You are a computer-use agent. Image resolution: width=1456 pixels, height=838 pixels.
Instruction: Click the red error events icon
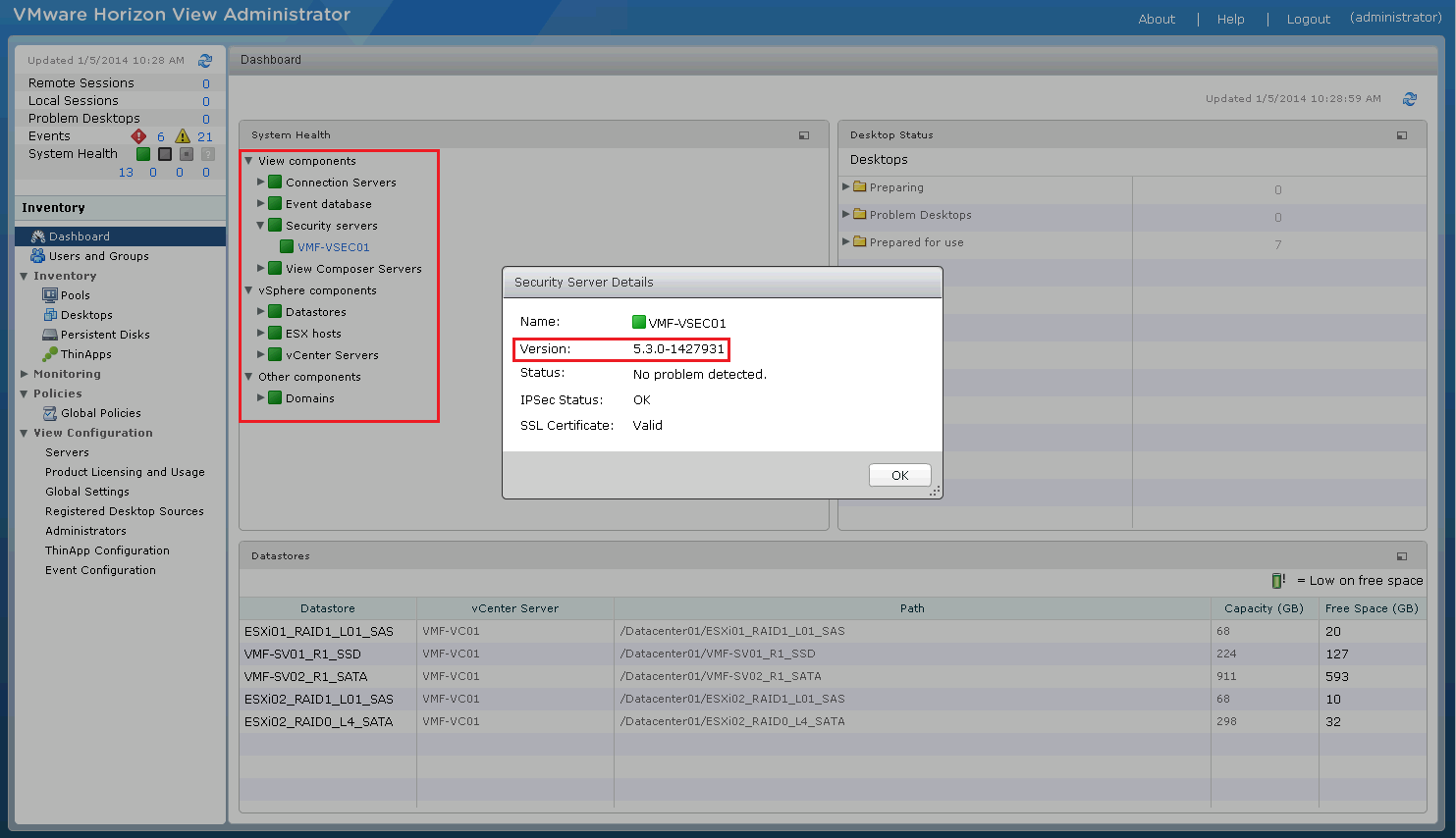pos(138,136)
